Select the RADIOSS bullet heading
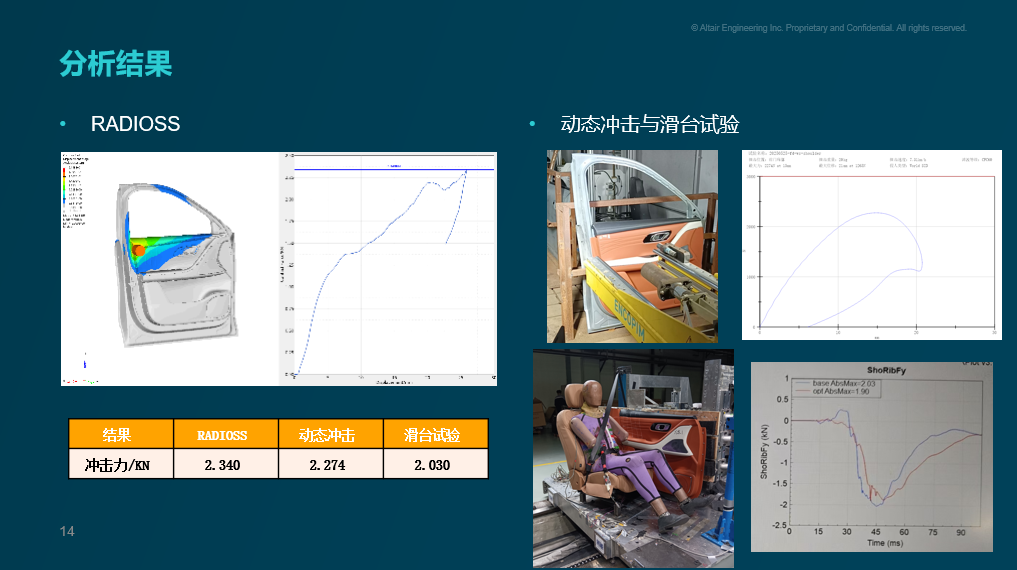1017x570 pixels. click(x=135, y=124)
